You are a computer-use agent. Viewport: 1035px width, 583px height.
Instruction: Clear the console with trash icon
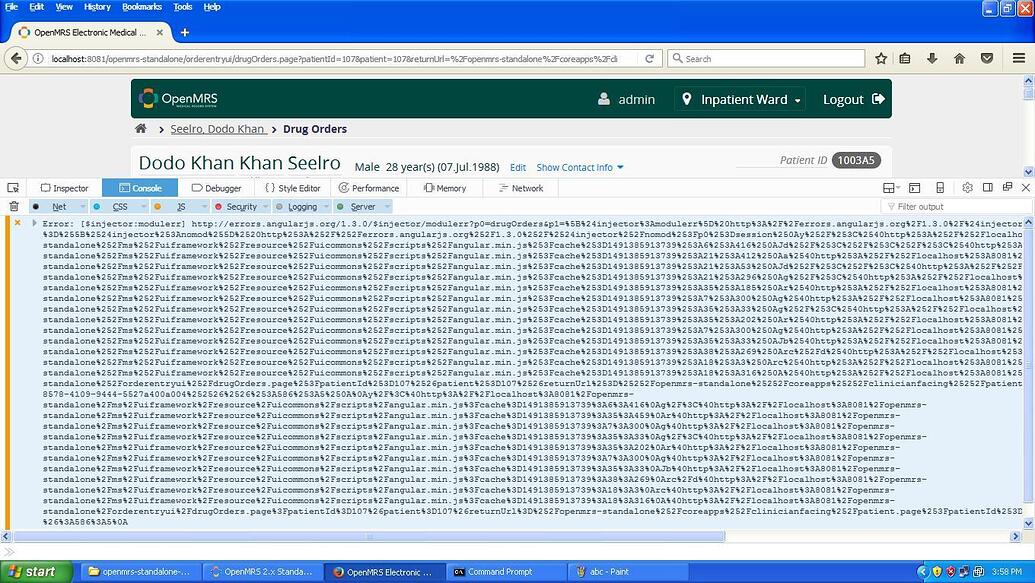[x=14, y=206]
